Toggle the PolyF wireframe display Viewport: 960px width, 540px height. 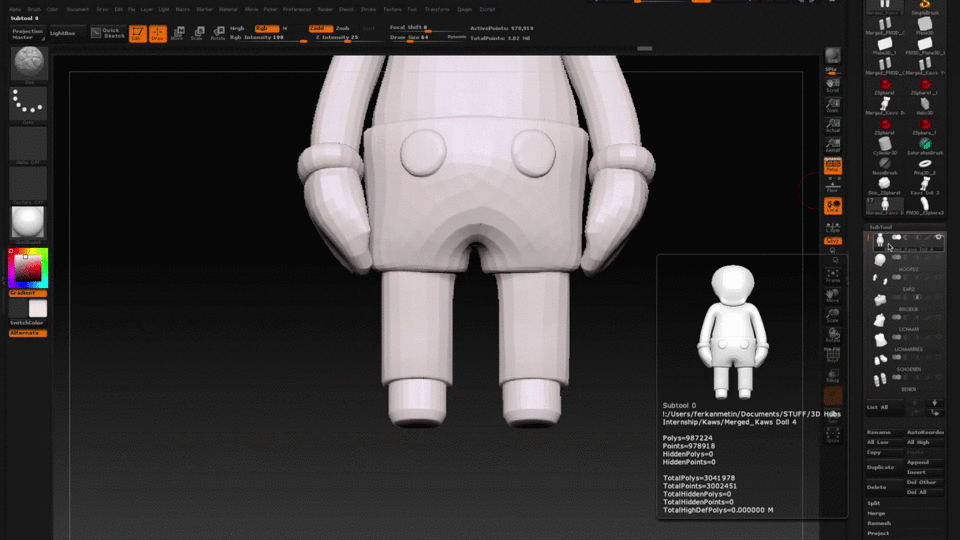[833, 356]
